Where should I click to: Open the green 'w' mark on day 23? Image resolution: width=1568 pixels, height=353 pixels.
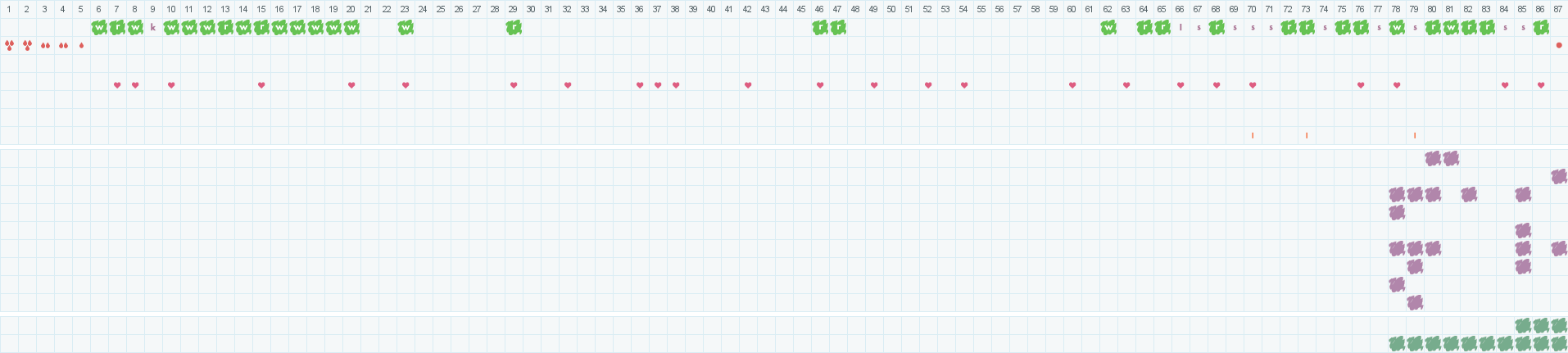(x=406, y=28)
